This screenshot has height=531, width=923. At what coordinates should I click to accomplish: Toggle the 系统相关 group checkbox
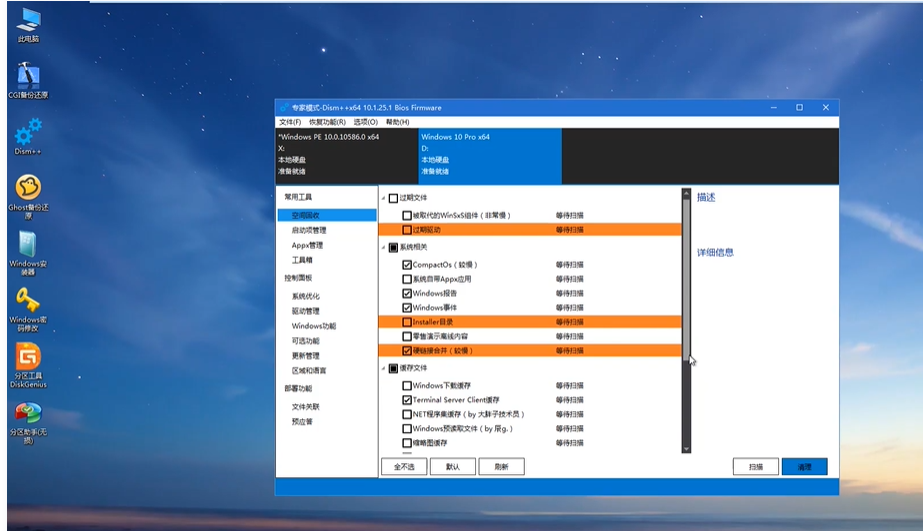[394, 247]
